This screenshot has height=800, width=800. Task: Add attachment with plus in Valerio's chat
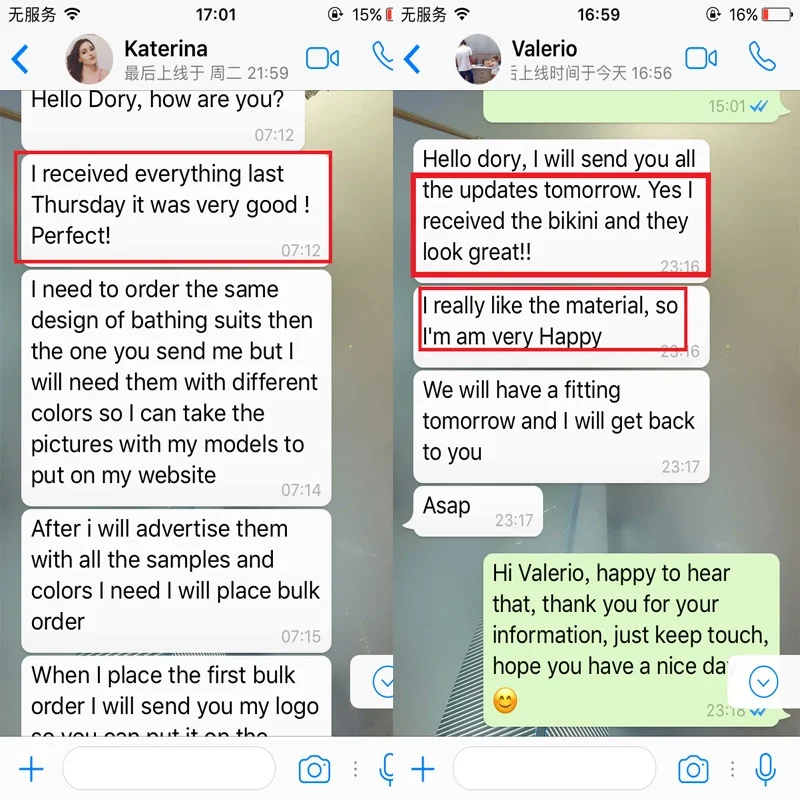423,769
